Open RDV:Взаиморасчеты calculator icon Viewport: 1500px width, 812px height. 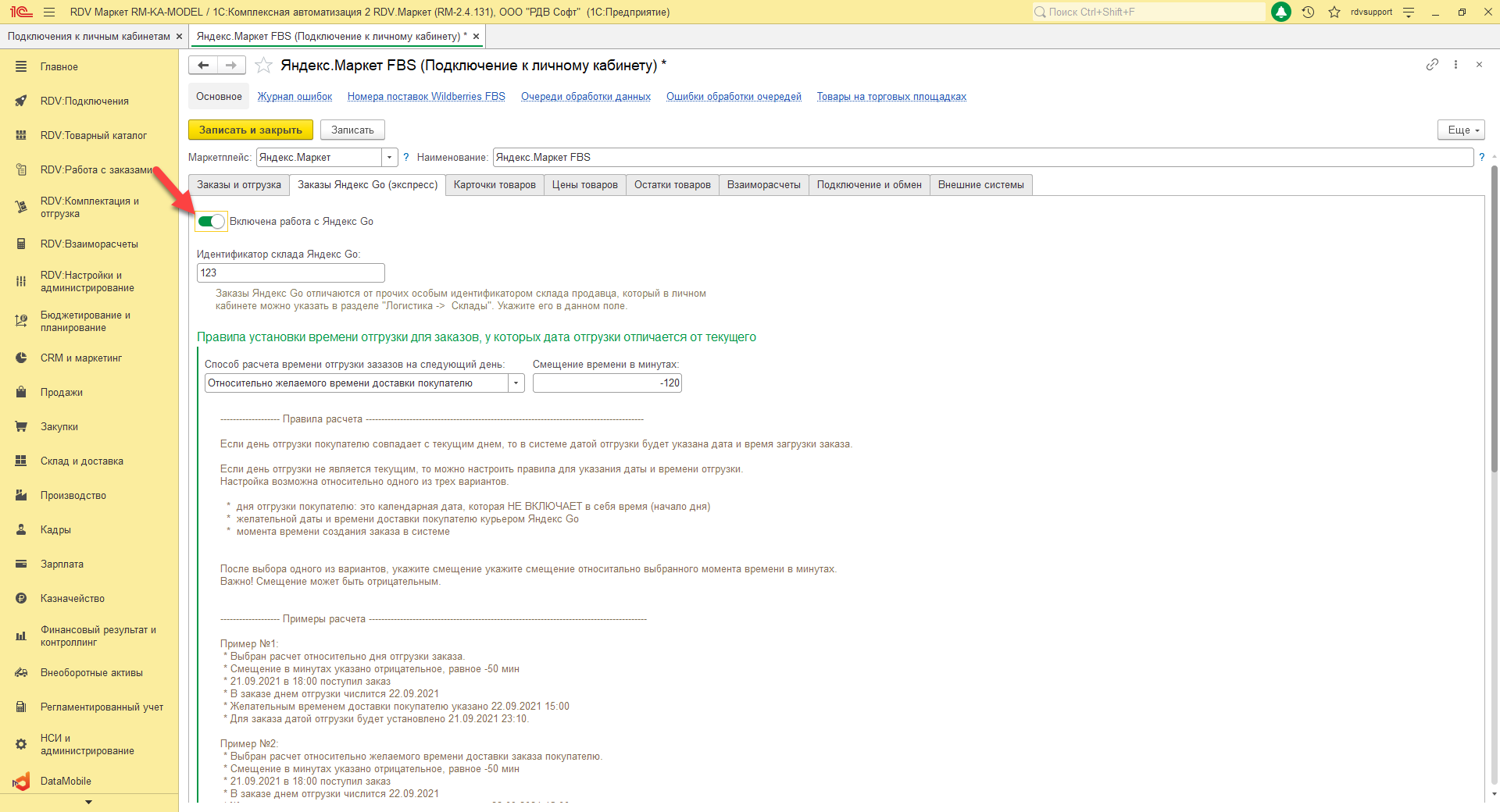click(x=21, y=244)
